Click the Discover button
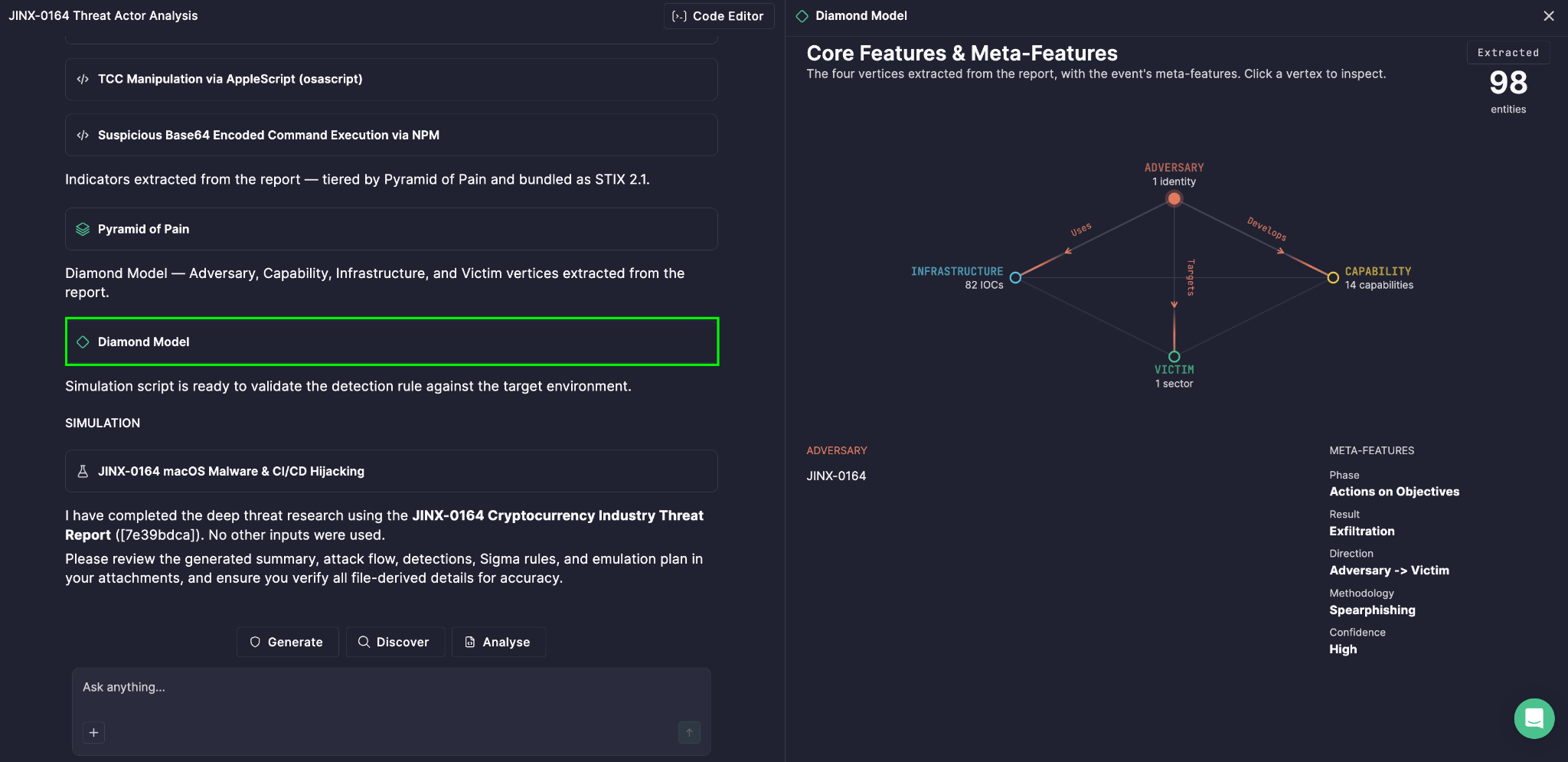Screen dimensions: 1568x762 394,642
